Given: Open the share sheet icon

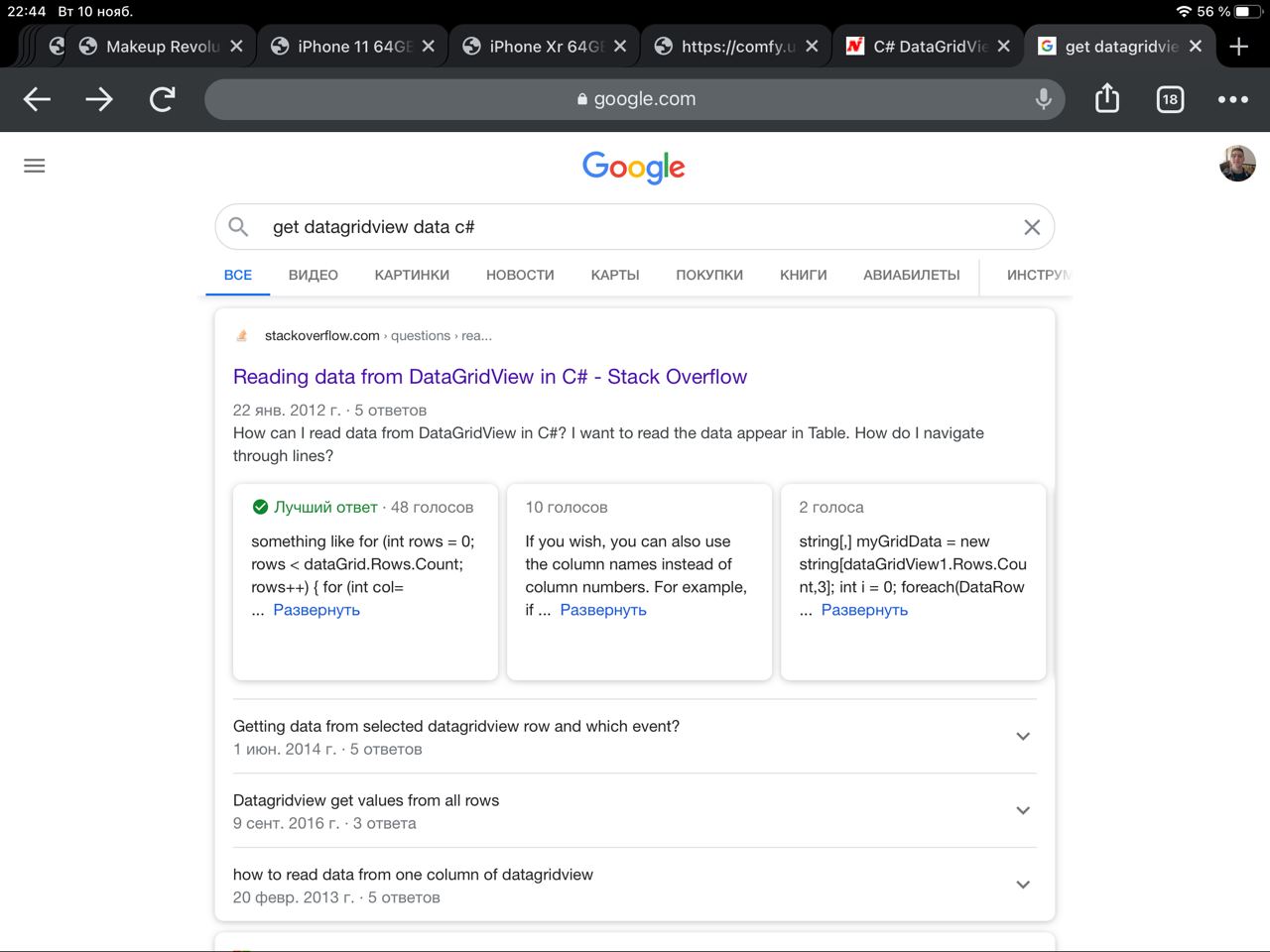Looking at the screenshot, I should point(1107,99).
